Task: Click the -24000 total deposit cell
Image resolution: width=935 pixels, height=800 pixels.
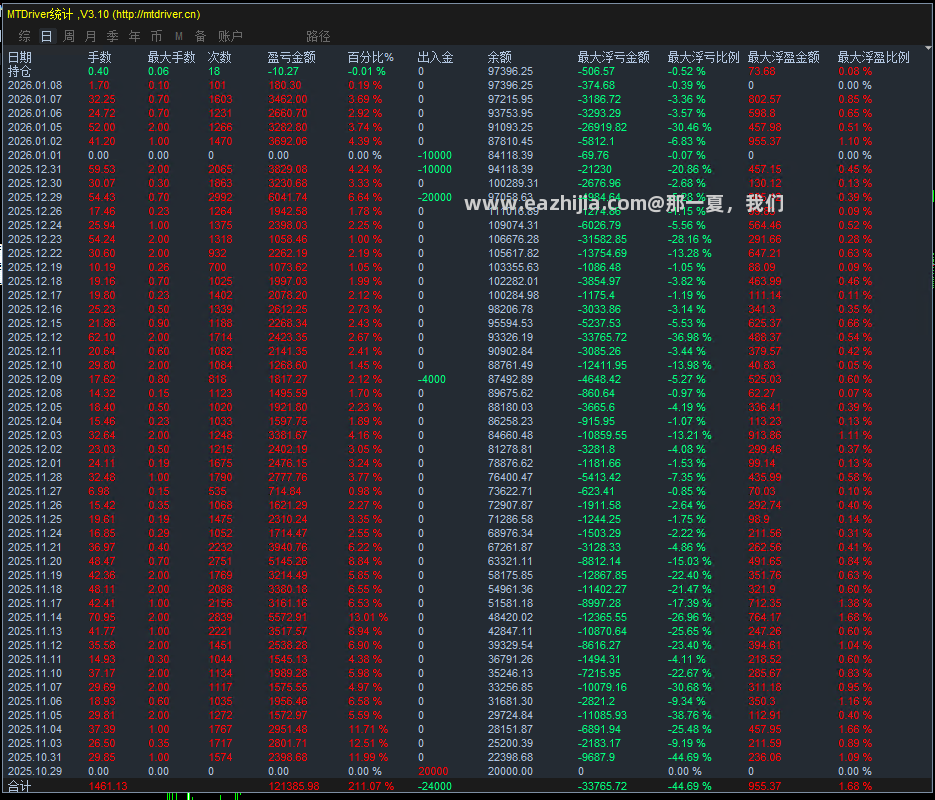Action: [435, 786]
